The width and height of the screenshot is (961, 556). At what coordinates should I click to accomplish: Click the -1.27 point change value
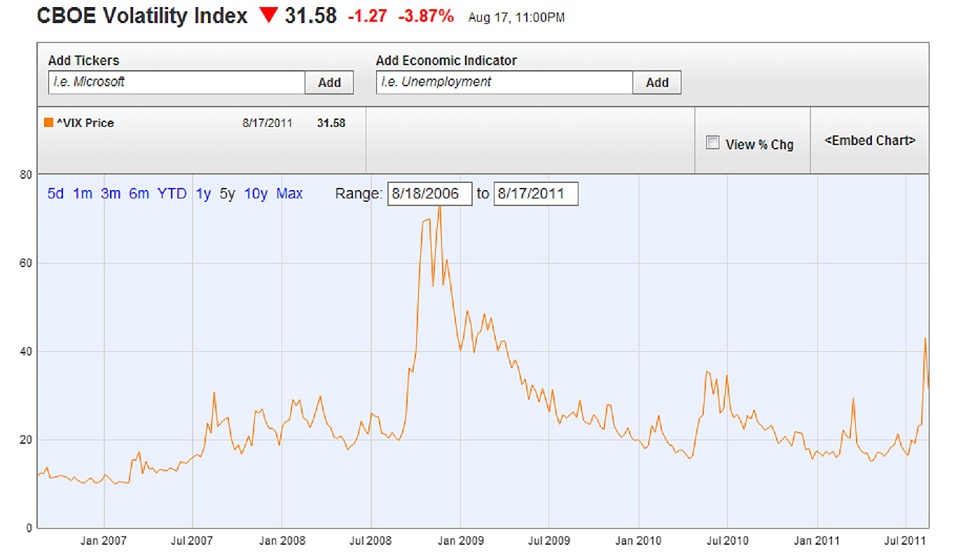(x=367, y=16)
